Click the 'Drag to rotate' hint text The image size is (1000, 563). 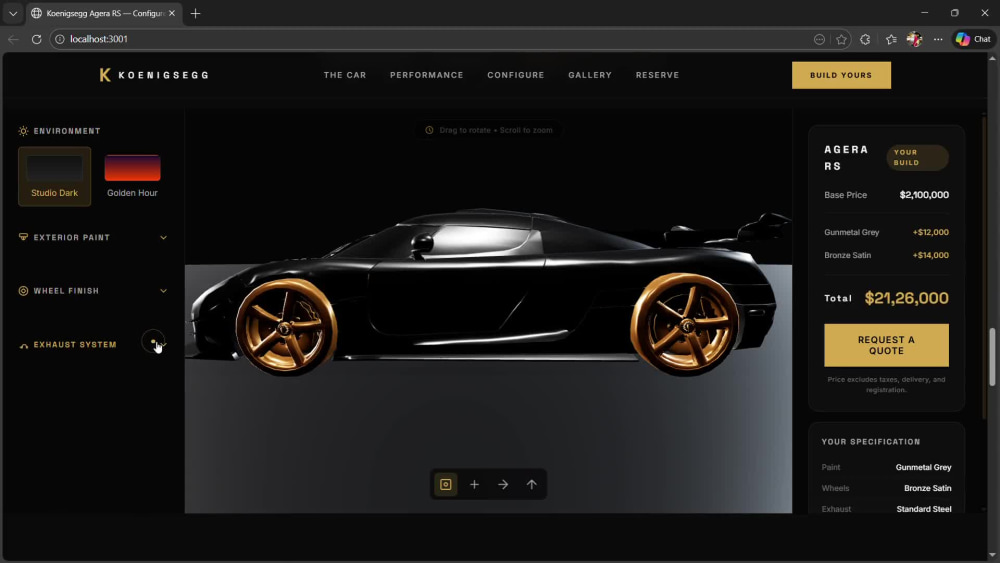pyautogui.click(x=496, y=130)
